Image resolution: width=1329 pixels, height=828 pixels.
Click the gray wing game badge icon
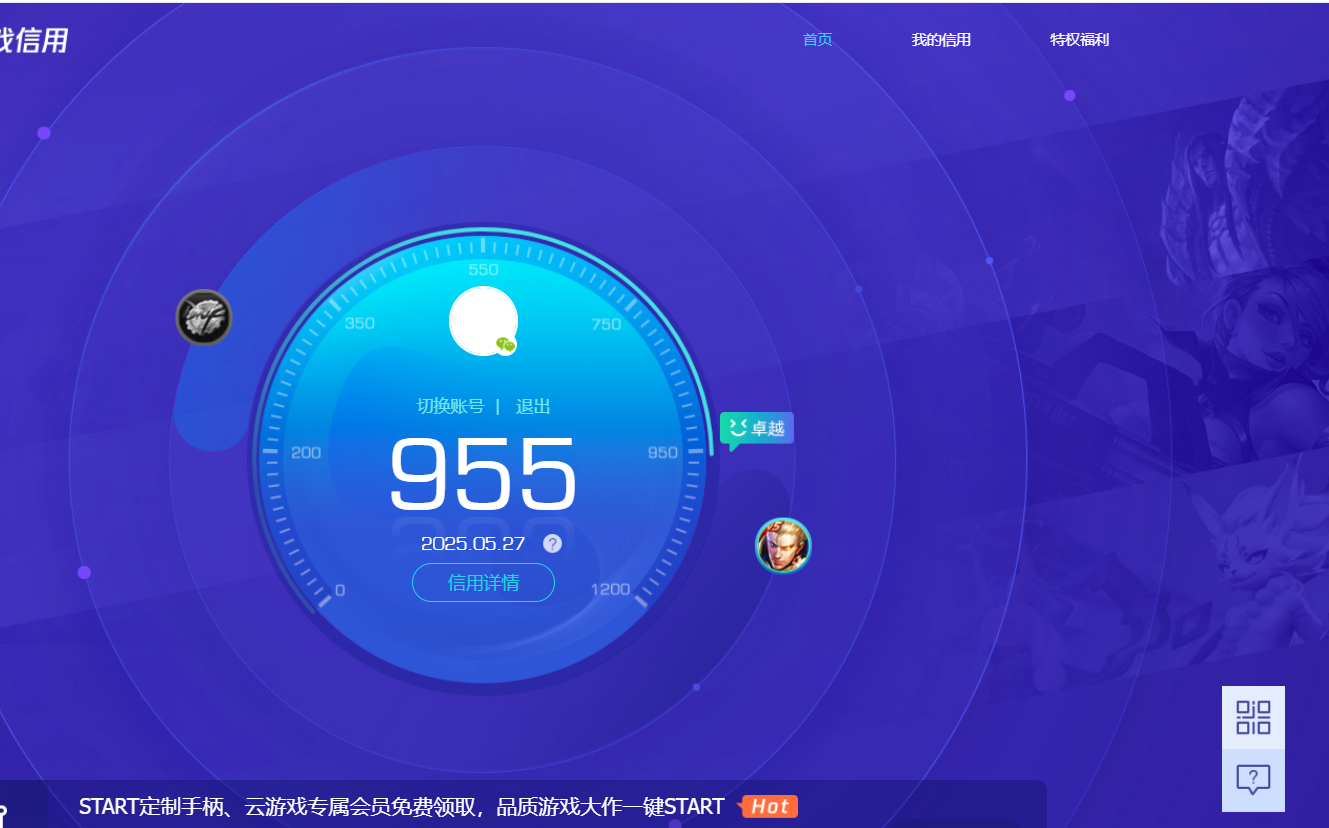(x=204, y=318)
